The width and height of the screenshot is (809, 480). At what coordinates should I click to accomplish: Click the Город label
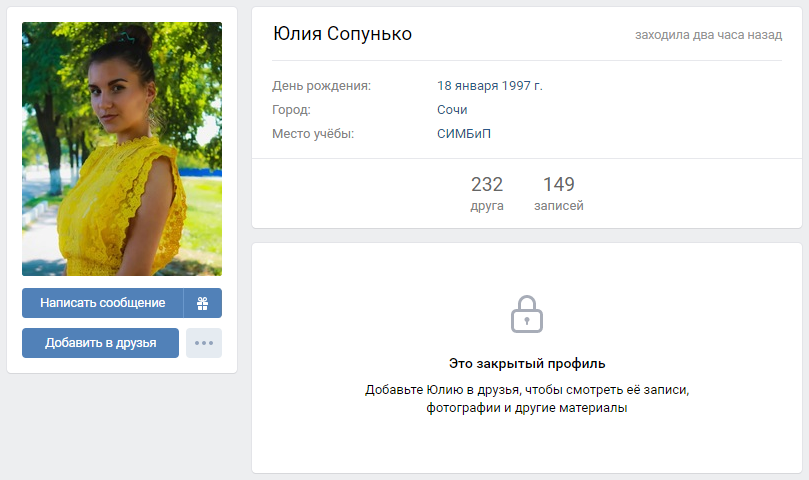(x=291, y=110)
